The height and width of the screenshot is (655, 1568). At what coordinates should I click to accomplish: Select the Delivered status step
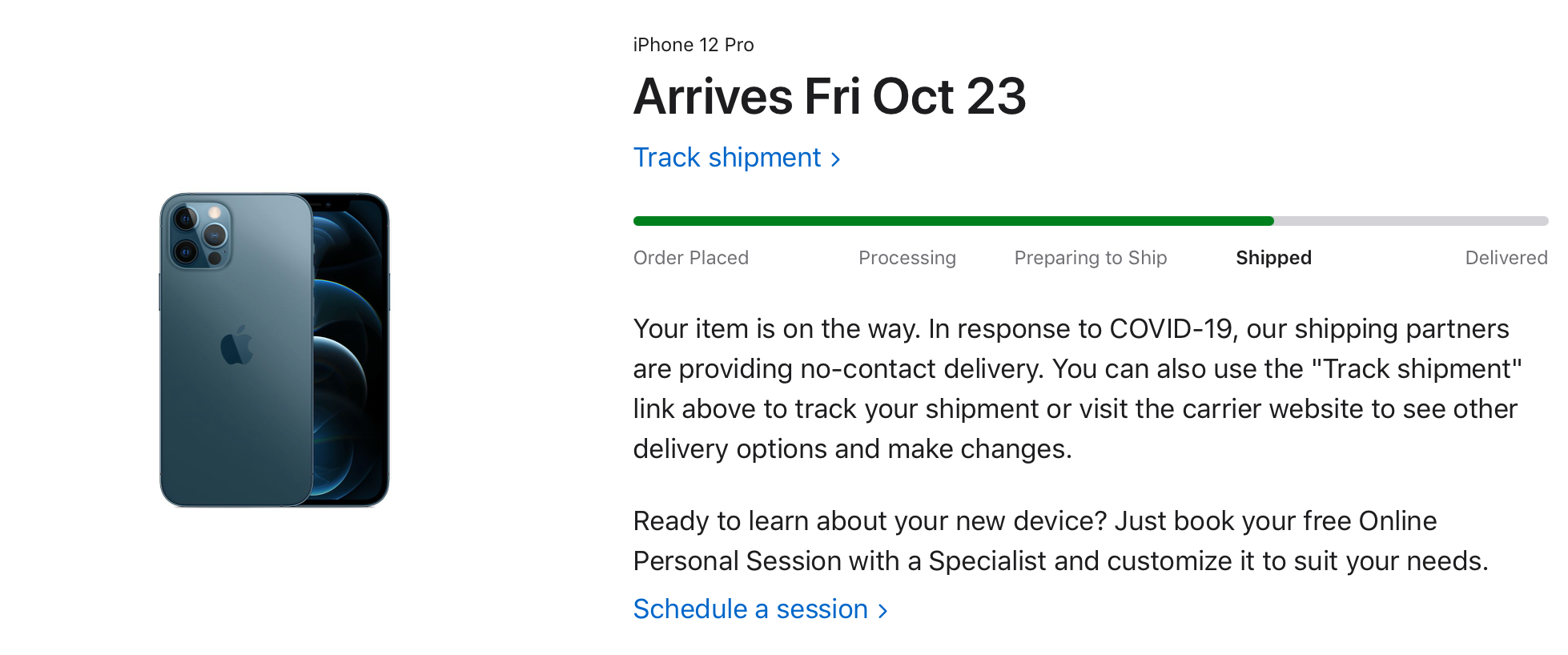coord(1506,258)
